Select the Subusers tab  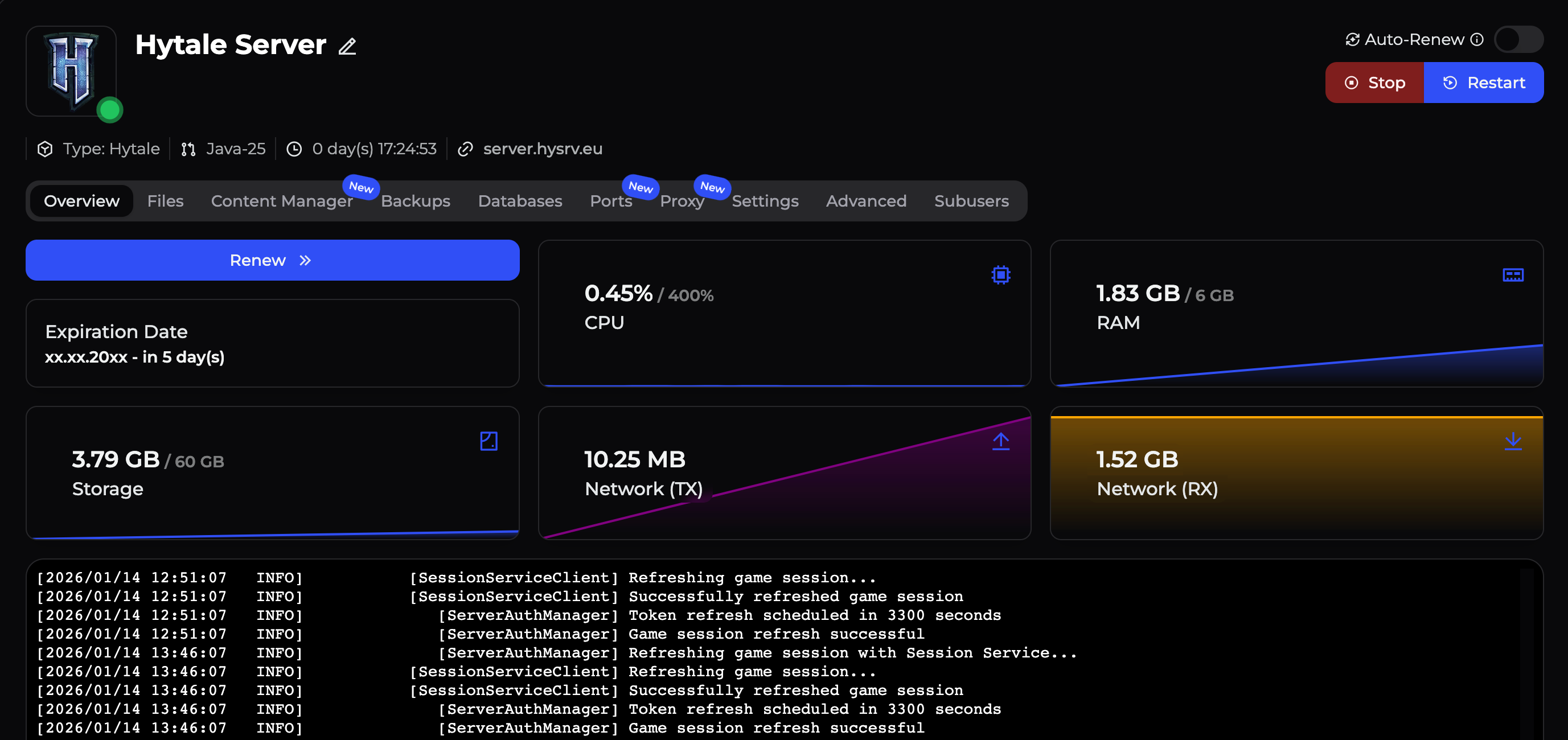pos(971,201)
